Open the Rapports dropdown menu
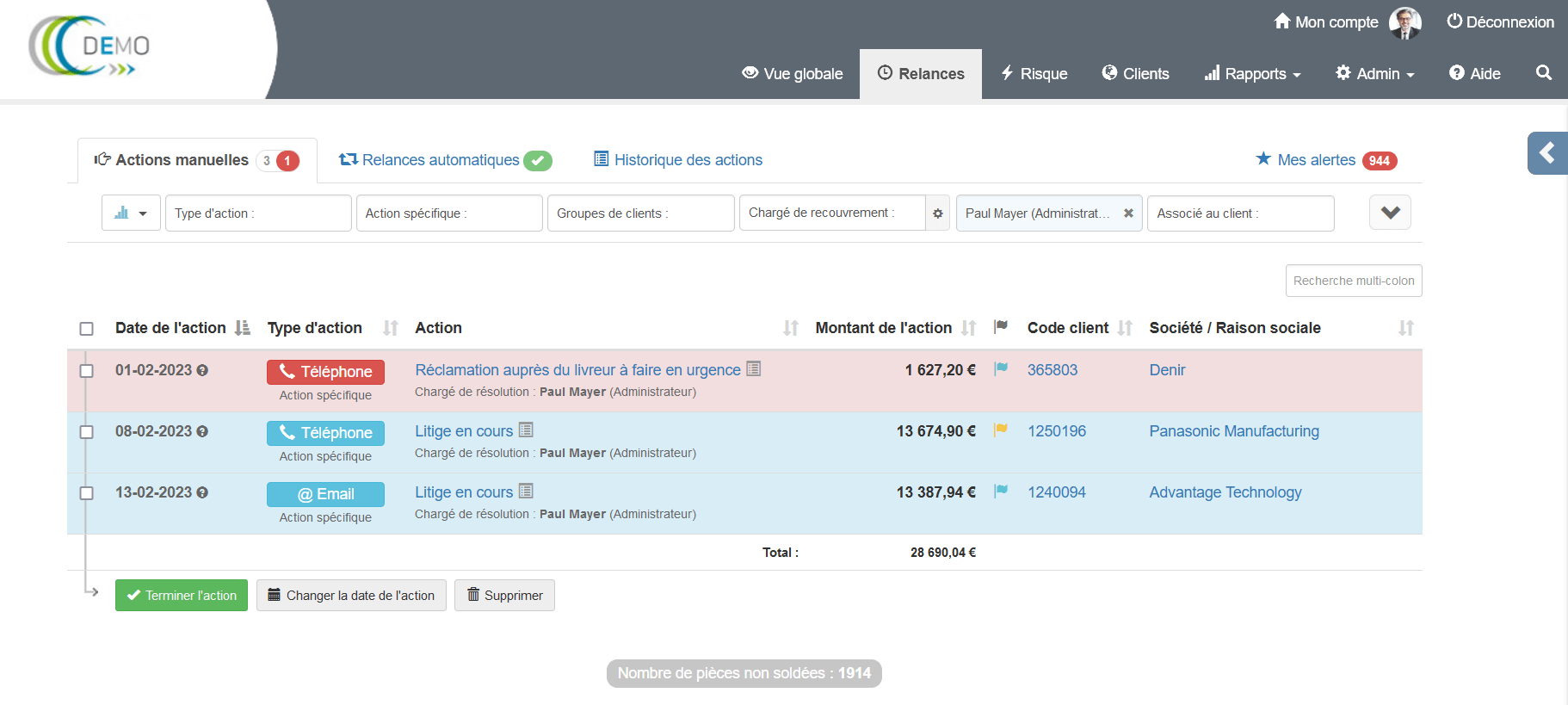This screenshot has width=1568, height=705. tap(1252, 74)
